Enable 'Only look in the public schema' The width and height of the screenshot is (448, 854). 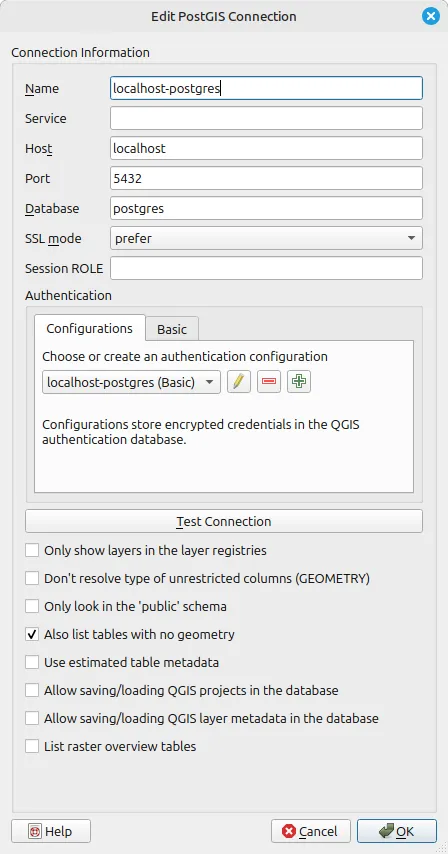pyautogui.click(x=32, y=606)
